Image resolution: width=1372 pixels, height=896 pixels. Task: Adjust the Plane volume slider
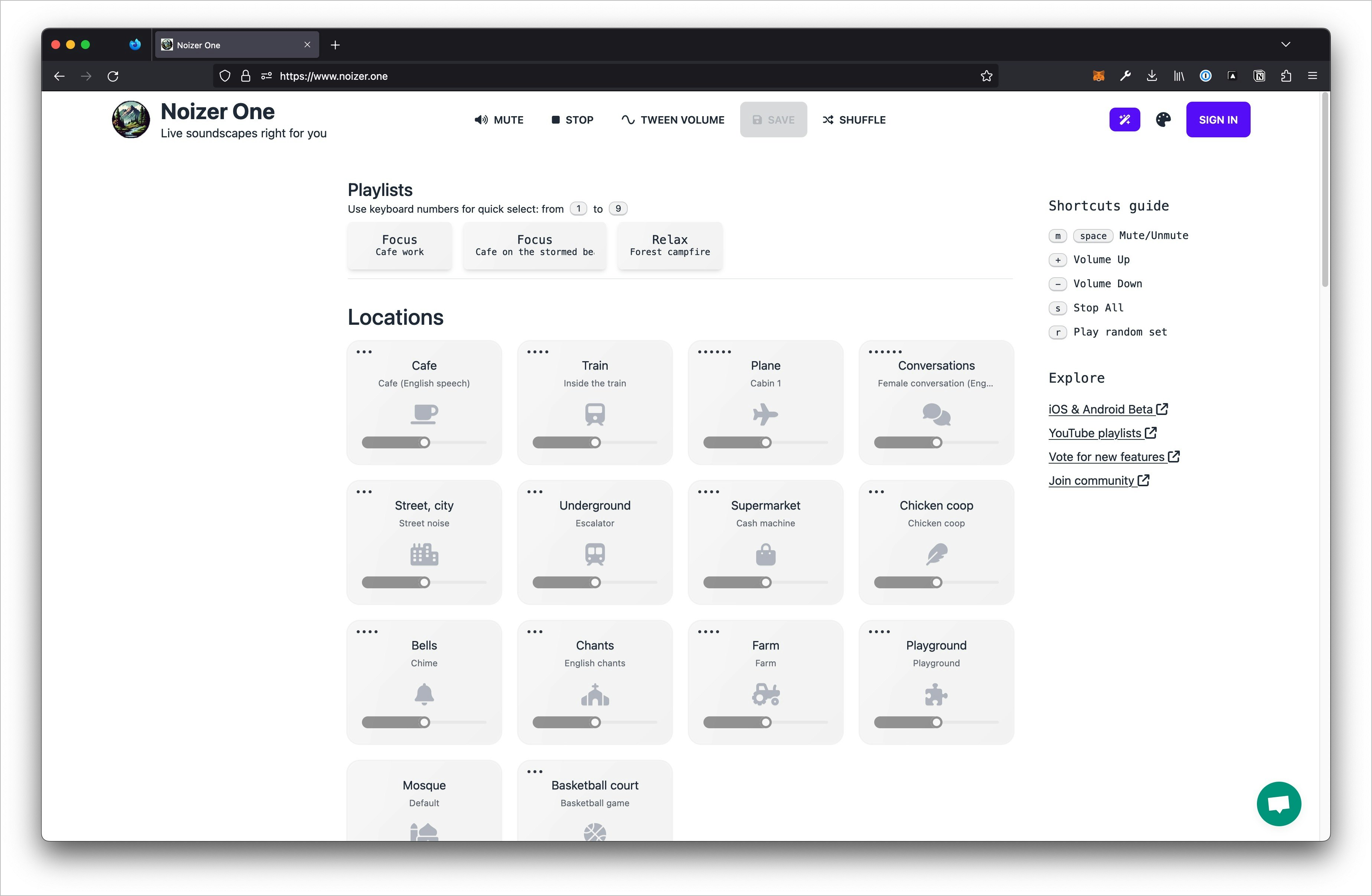pyautogui.click(x=765, y=442)
